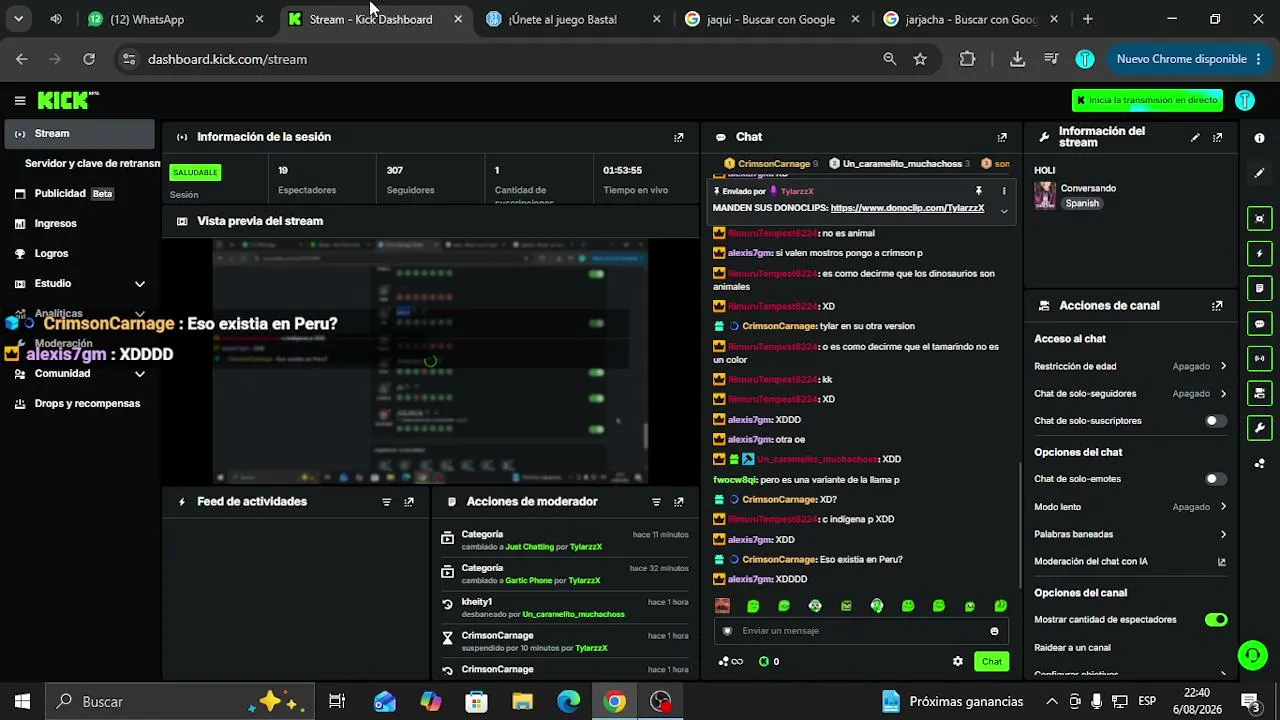Pop out the Información de la sesión panel
This screenshot has width=1280, height=720.
coord(679,137)
